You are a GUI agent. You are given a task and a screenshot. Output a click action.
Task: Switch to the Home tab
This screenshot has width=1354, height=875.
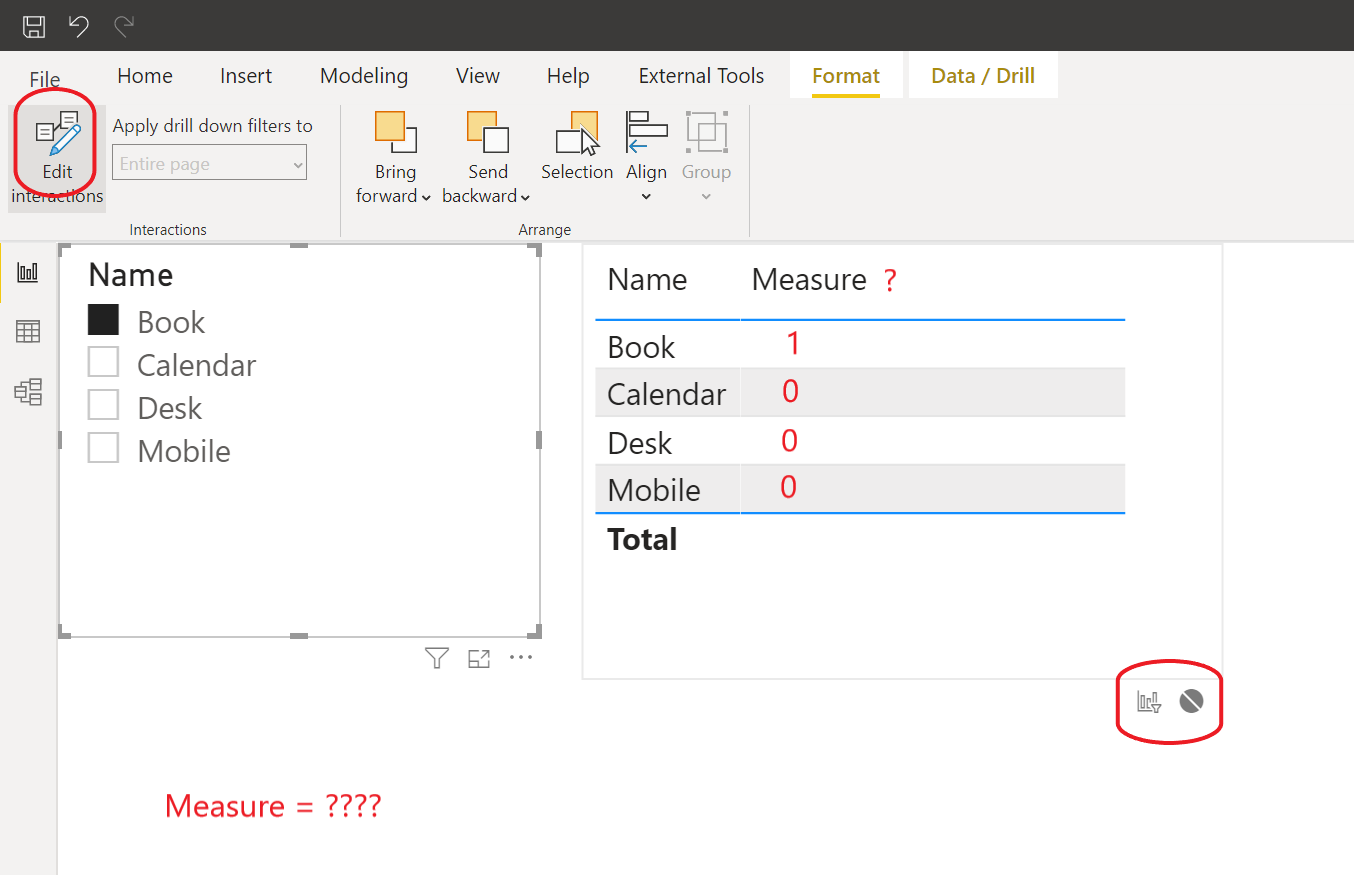[145, 76]
